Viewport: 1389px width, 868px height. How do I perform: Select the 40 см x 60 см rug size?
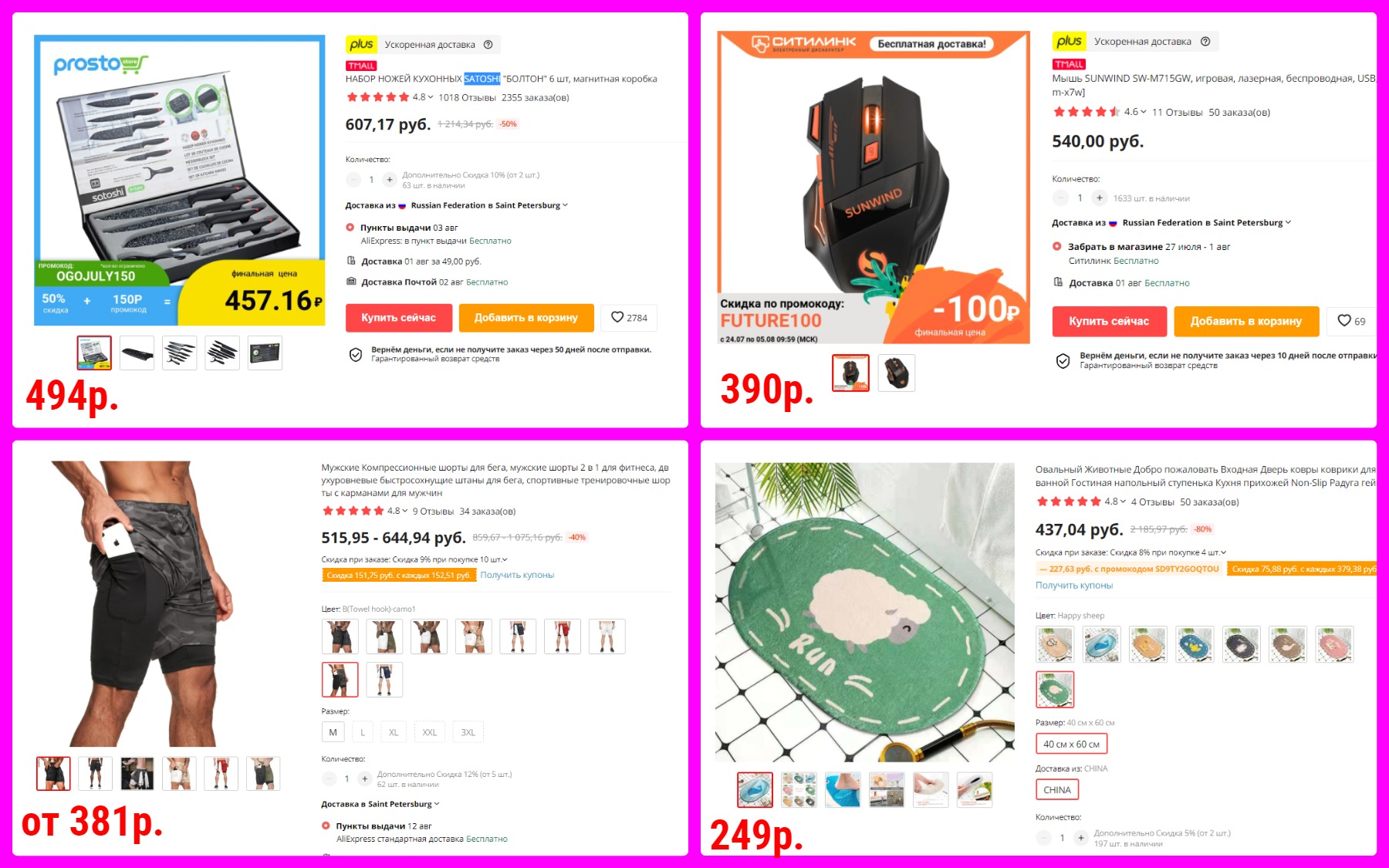tap(1071, 744)
